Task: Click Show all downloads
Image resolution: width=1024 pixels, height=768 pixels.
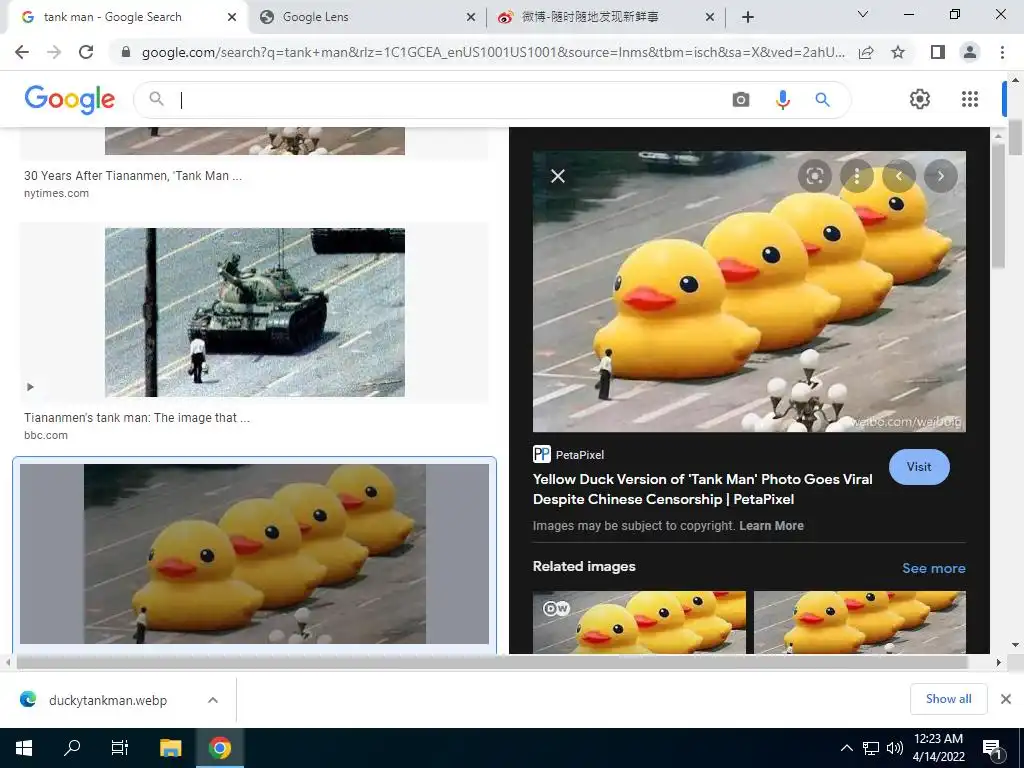Action: click(x=948, y=699)
